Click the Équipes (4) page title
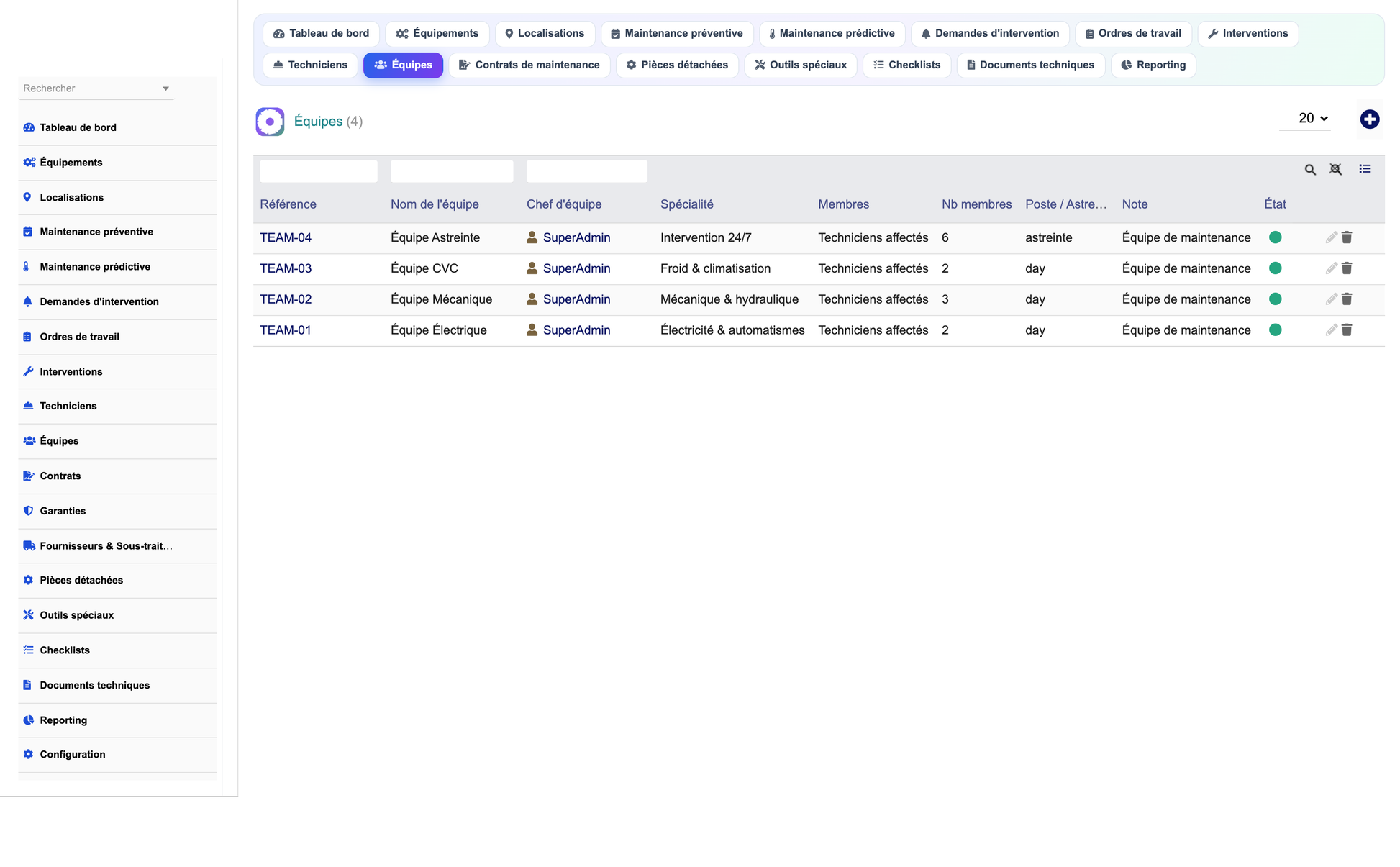 pyautogui.click(x=328, y=122)
